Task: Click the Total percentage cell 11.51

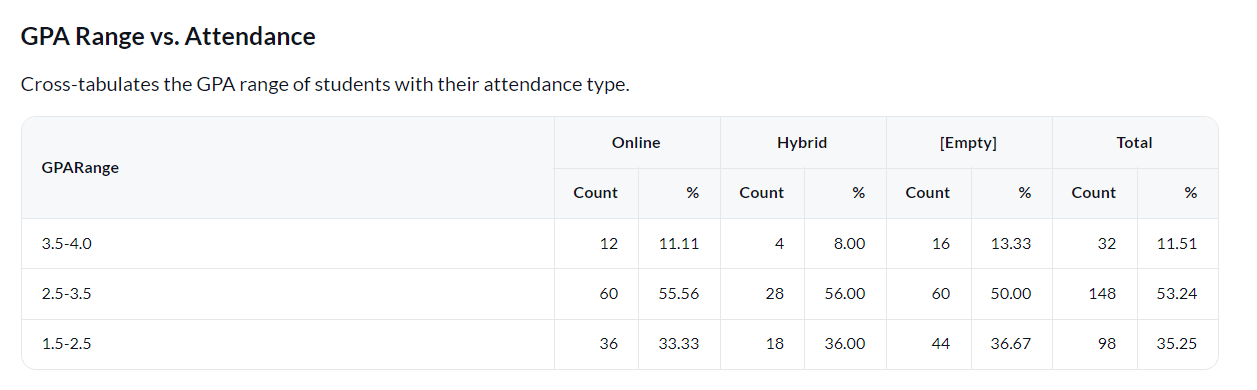Action: pyautogui.click(x=1178, y=244)
